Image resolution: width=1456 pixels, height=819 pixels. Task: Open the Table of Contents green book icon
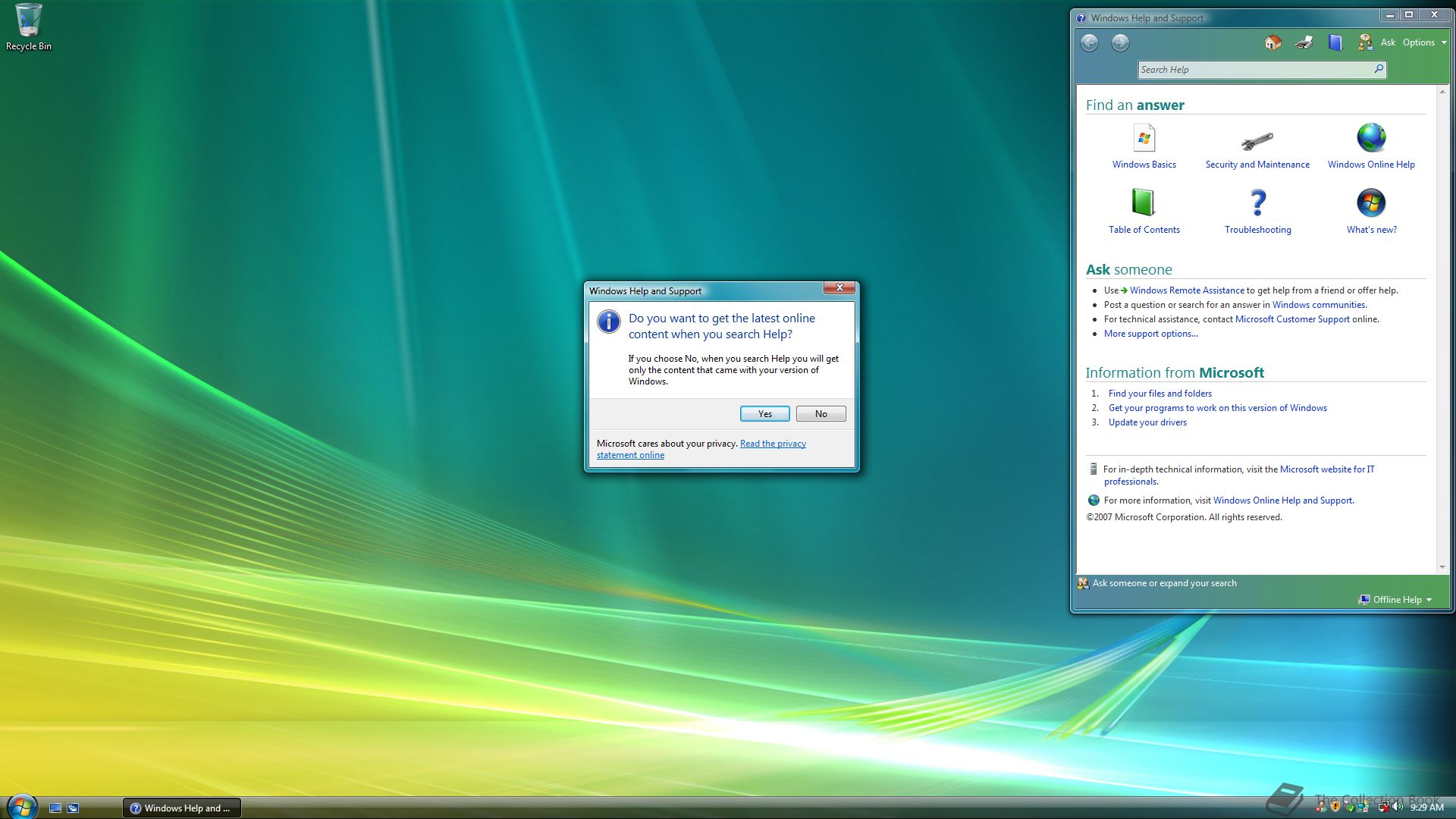[x=1144, y=202]
